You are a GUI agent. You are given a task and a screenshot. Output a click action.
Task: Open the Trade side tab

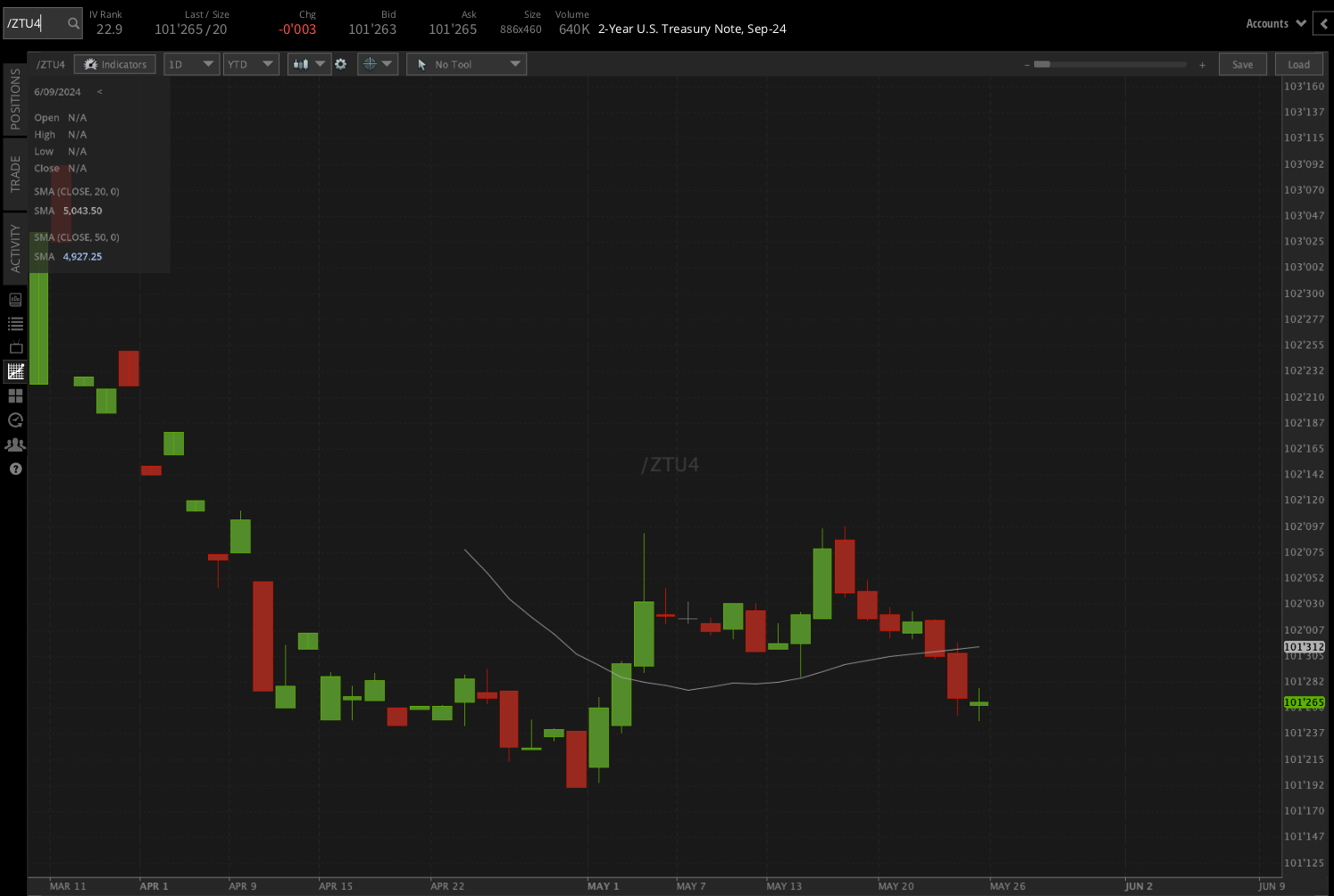[15, 173]
